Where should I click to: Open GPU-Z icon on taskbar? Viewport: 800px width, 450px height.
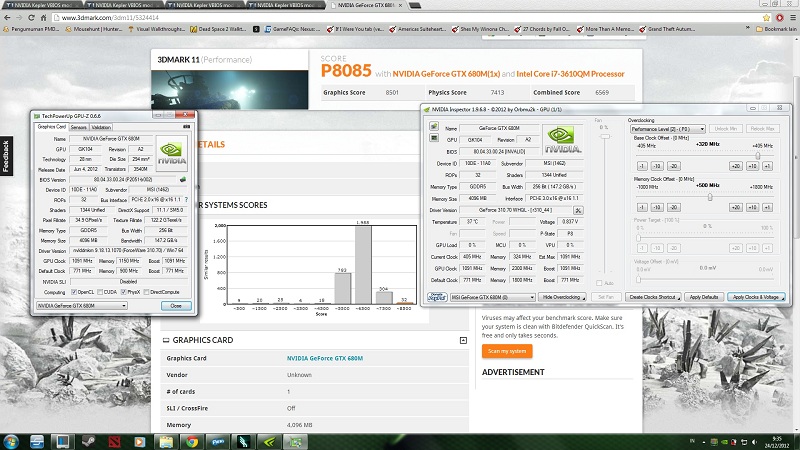click(295, 442)
